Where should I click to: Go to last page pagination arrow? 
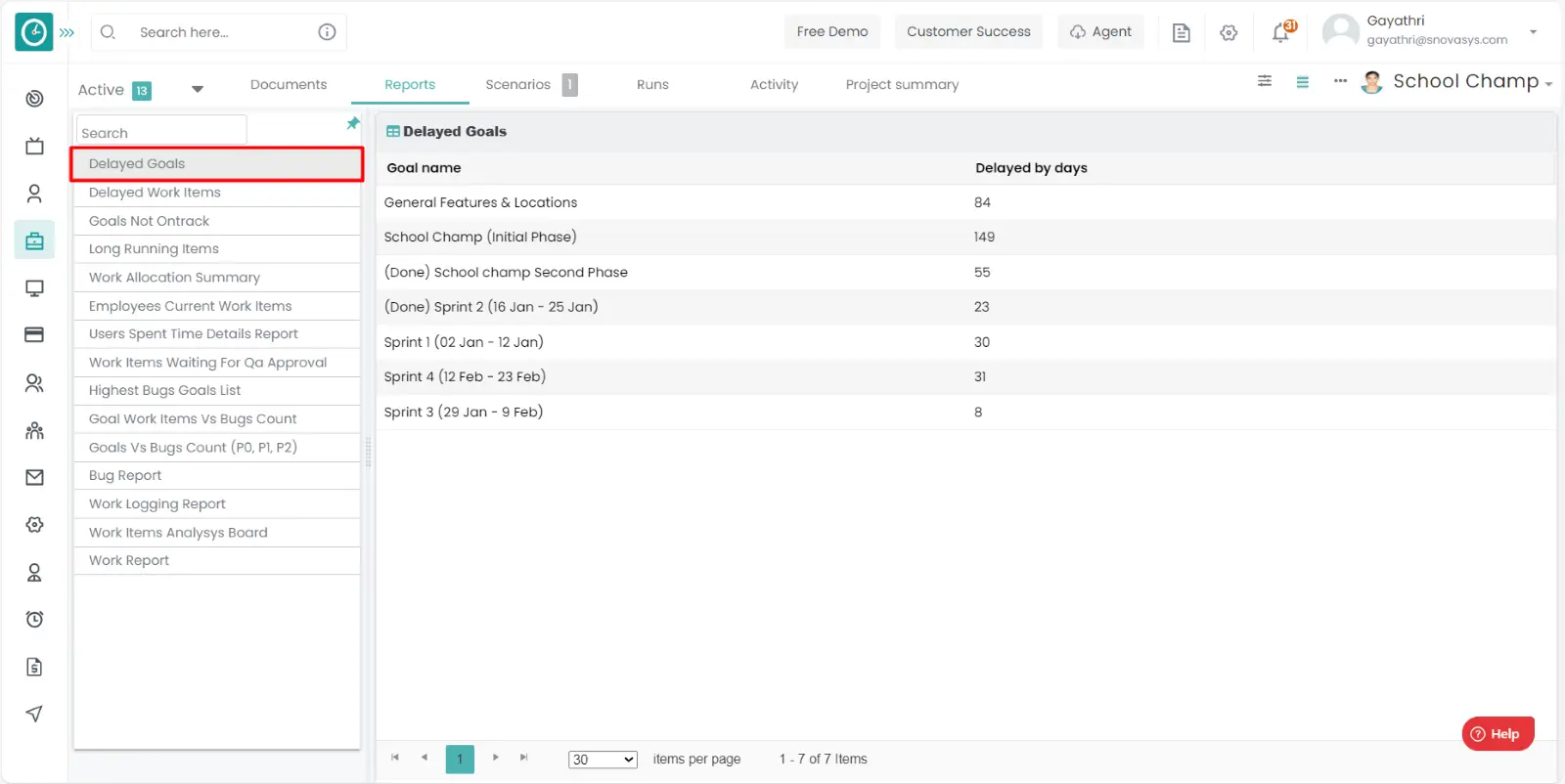pyautogui.click(x=524, y=758)
